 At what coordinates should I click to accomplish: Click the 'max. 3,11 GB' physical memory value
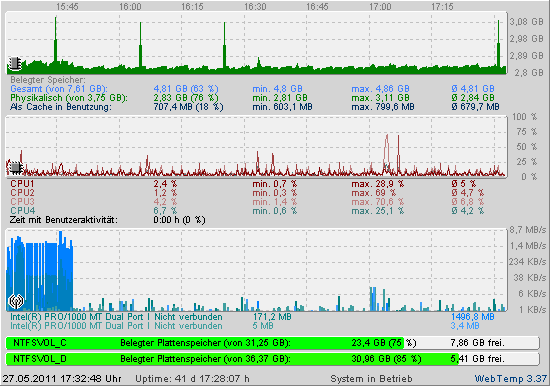(x=380, y=98)
